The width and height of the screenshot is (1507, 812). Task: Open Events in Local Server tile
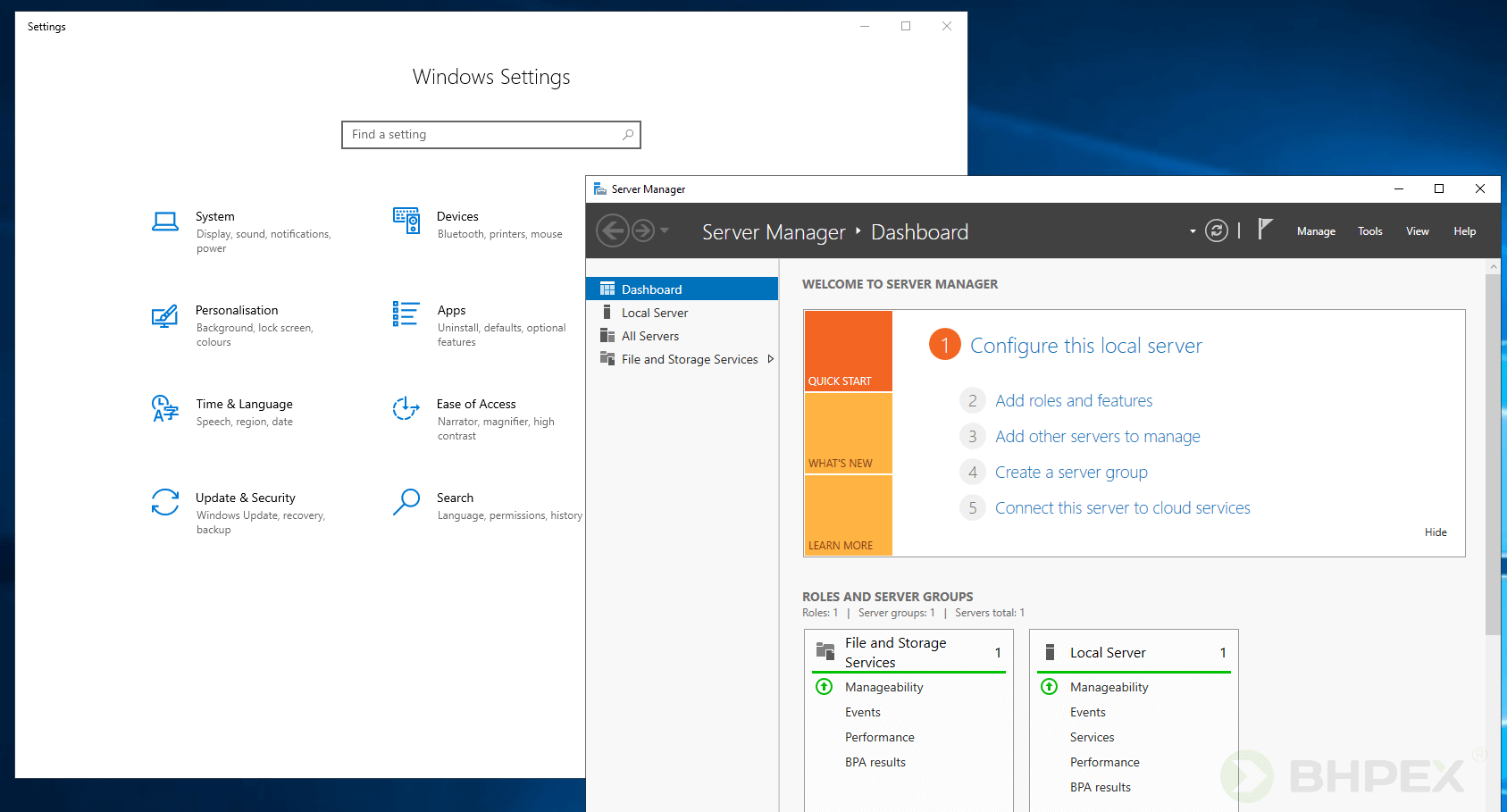pyautogui.click(x=1088, y=712)
